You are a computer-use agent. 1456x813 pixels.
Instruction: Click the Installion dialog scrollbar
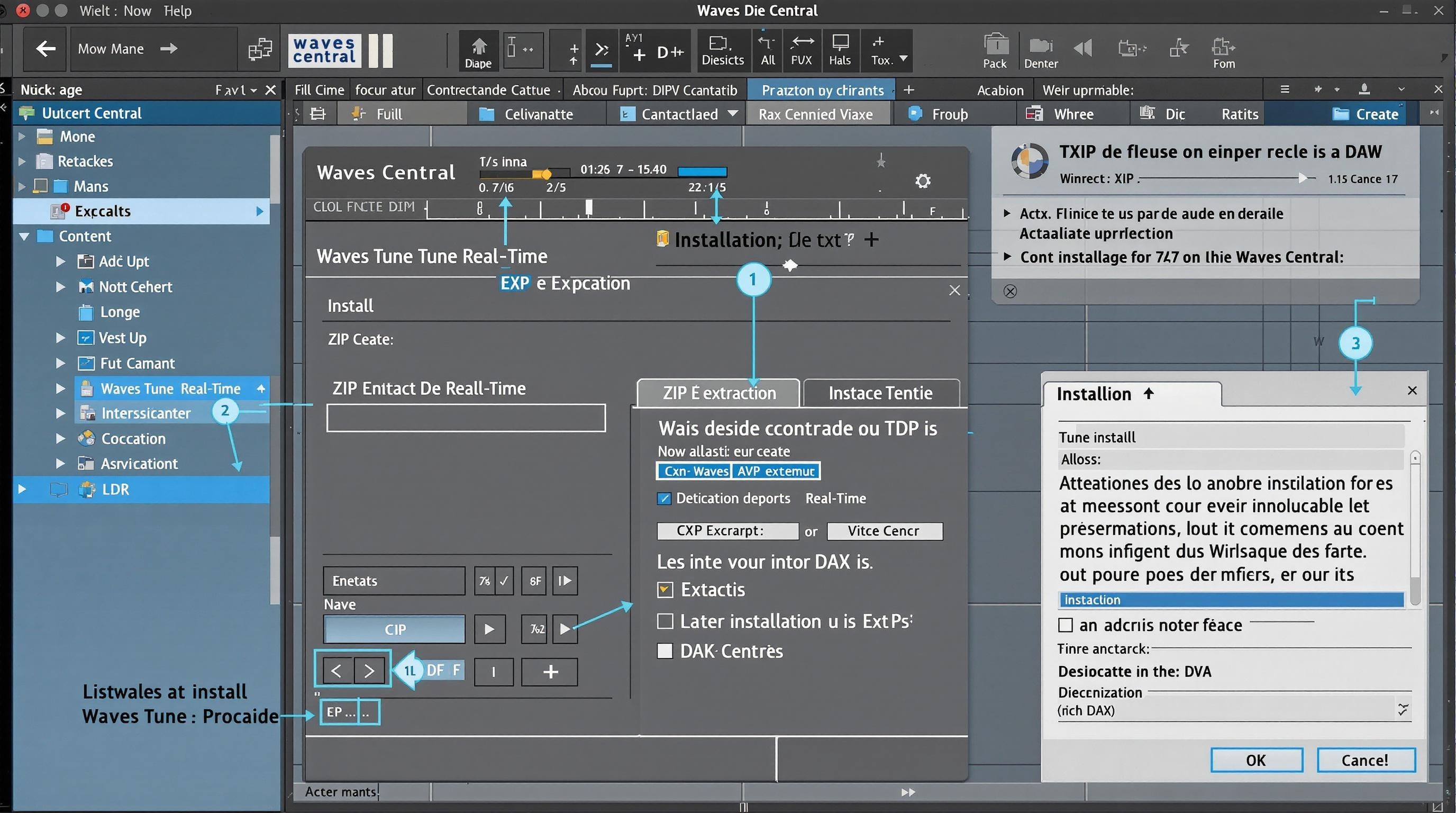pyautogui.click(x=1415, y=528)
